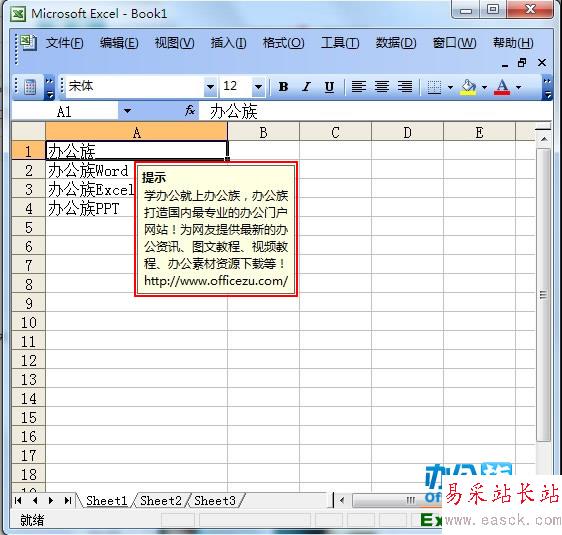Click the formula bar containing 办公族
Image resolution: width=562 pixels, height=535 pixels.
[x=375, y=111]
